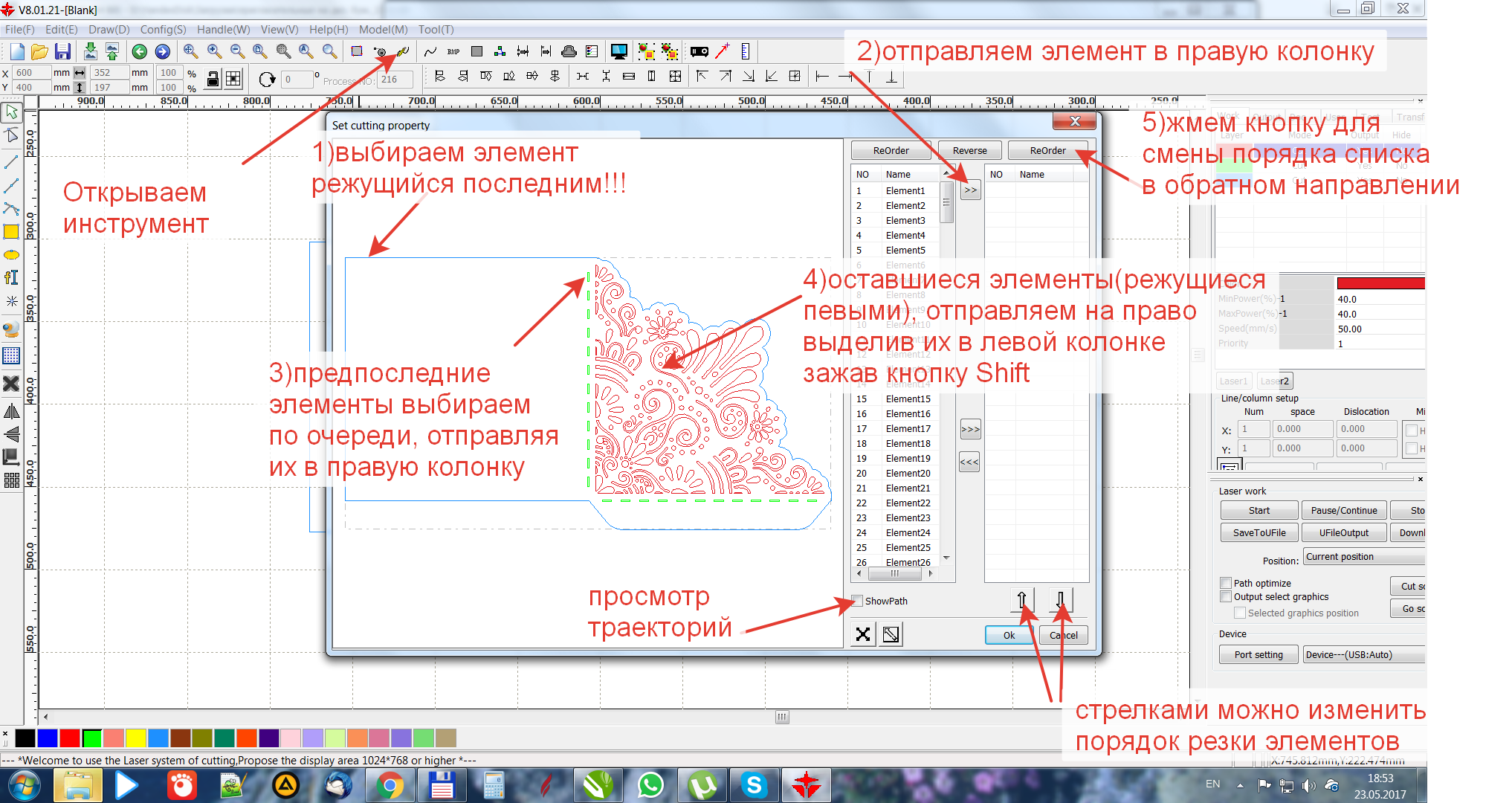
Task: Click Ok in Set cutting property dialog
Action: 1009,635
